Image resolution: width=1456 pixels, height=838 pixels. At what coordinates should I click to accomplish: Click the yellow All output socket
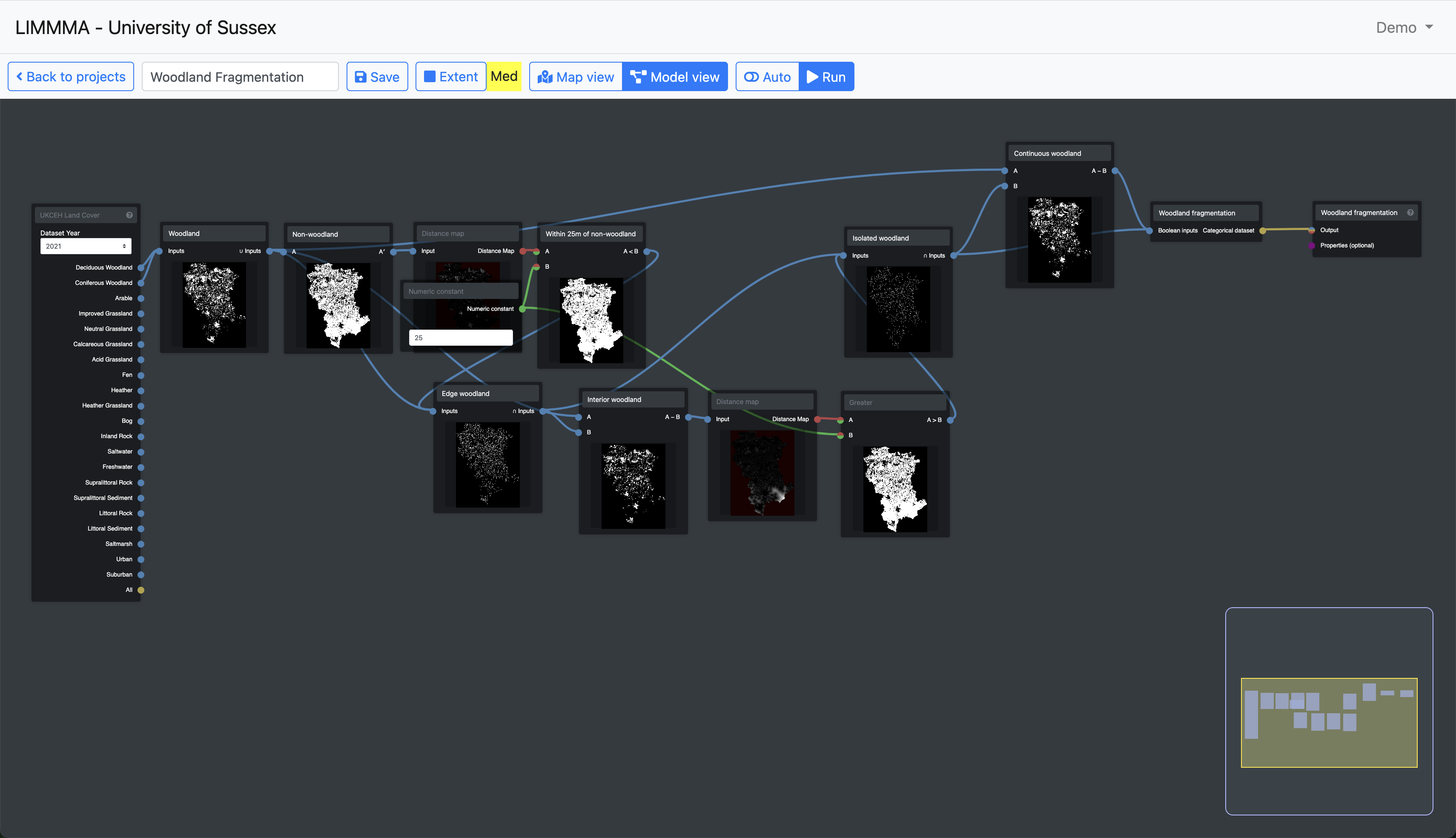pyautogui.click(x=141, y=590)
